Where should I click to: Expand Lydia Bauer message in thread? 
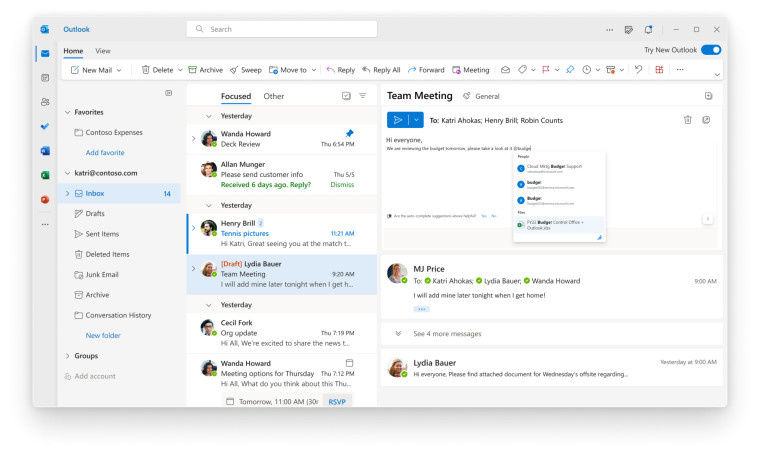(552, 368)
